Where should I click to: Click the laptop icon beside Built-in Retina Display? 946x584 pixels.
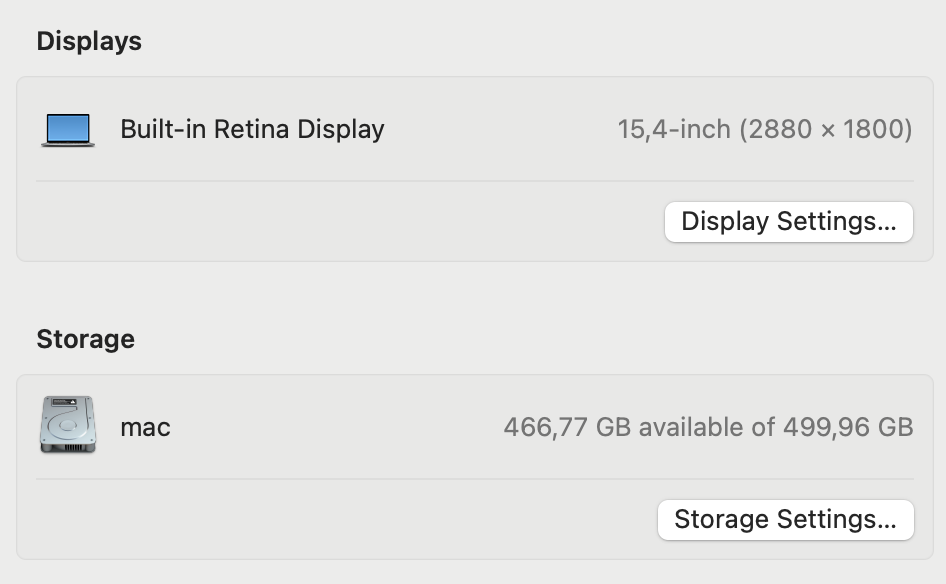click(x=68, y=130)
